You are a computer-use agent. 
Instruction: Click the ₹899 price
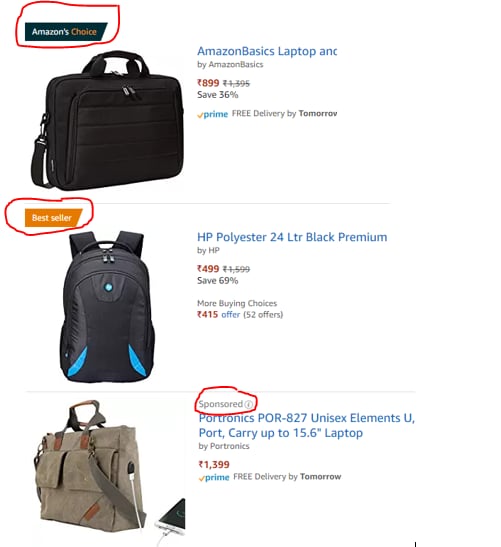coord(208,83)
